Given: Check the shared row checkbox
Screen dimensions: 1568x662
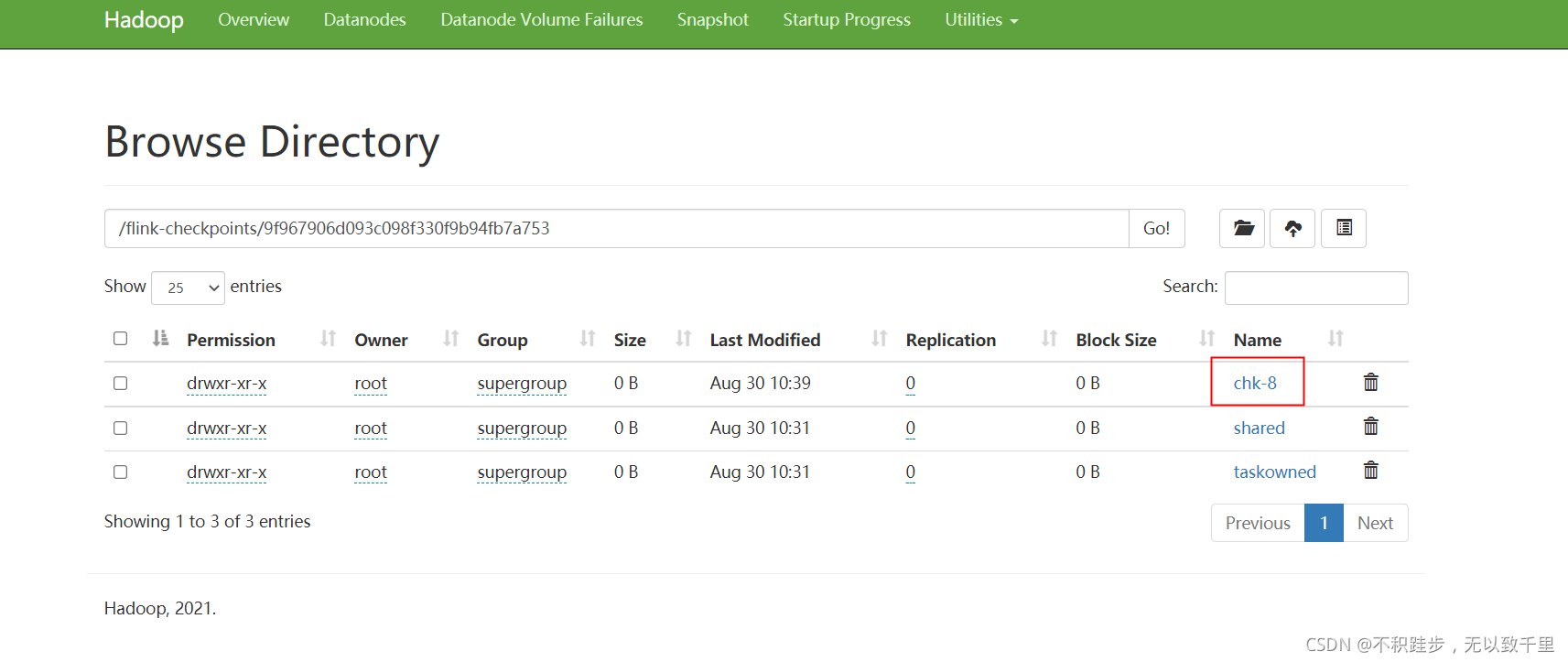Looking at the screenshot, I should (120, 428).
